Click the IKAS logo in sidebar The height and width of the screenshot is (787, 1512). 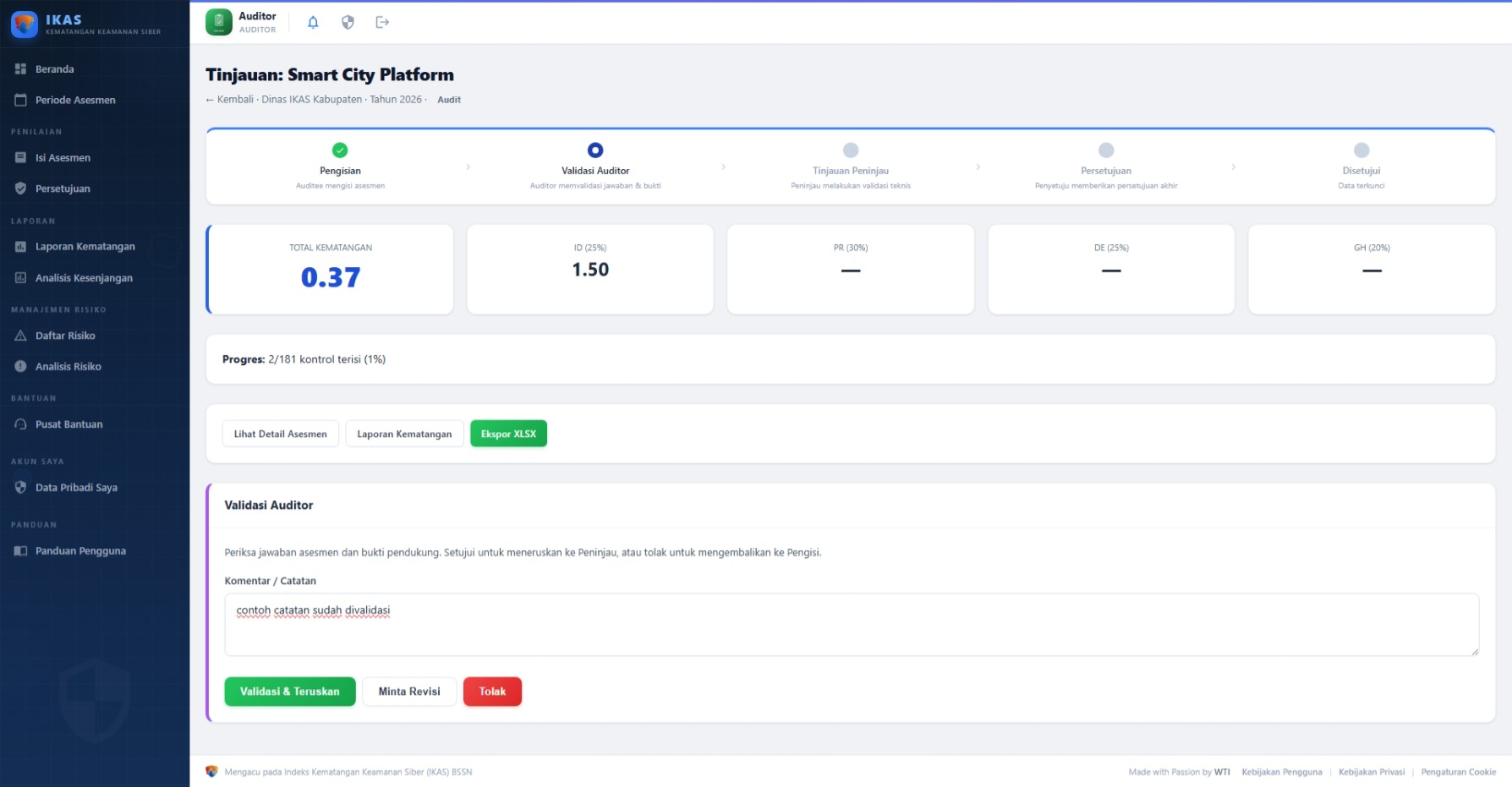25,25
